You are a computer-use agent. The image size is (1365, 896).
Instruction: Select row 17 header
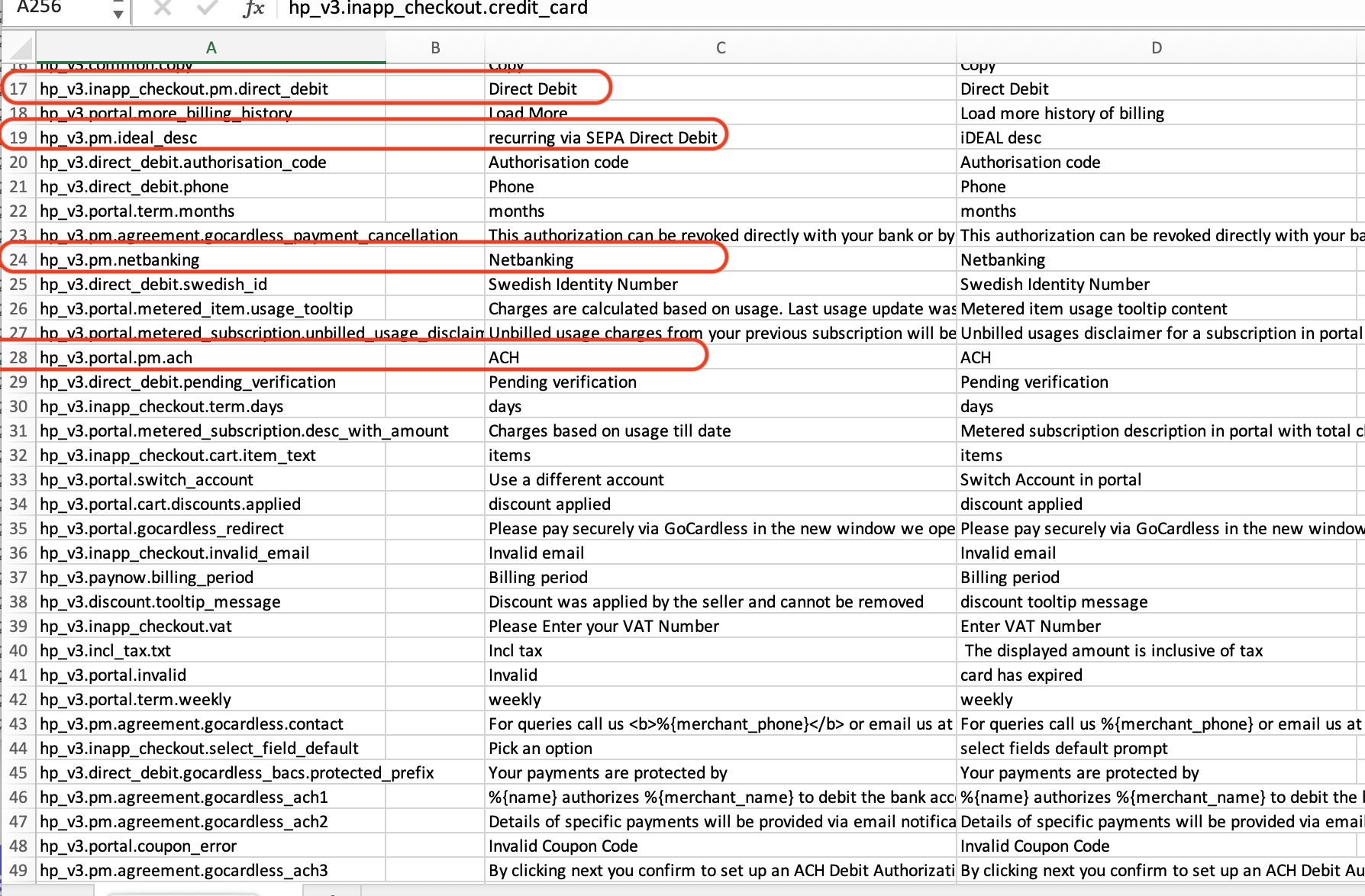tap(18, 89)
